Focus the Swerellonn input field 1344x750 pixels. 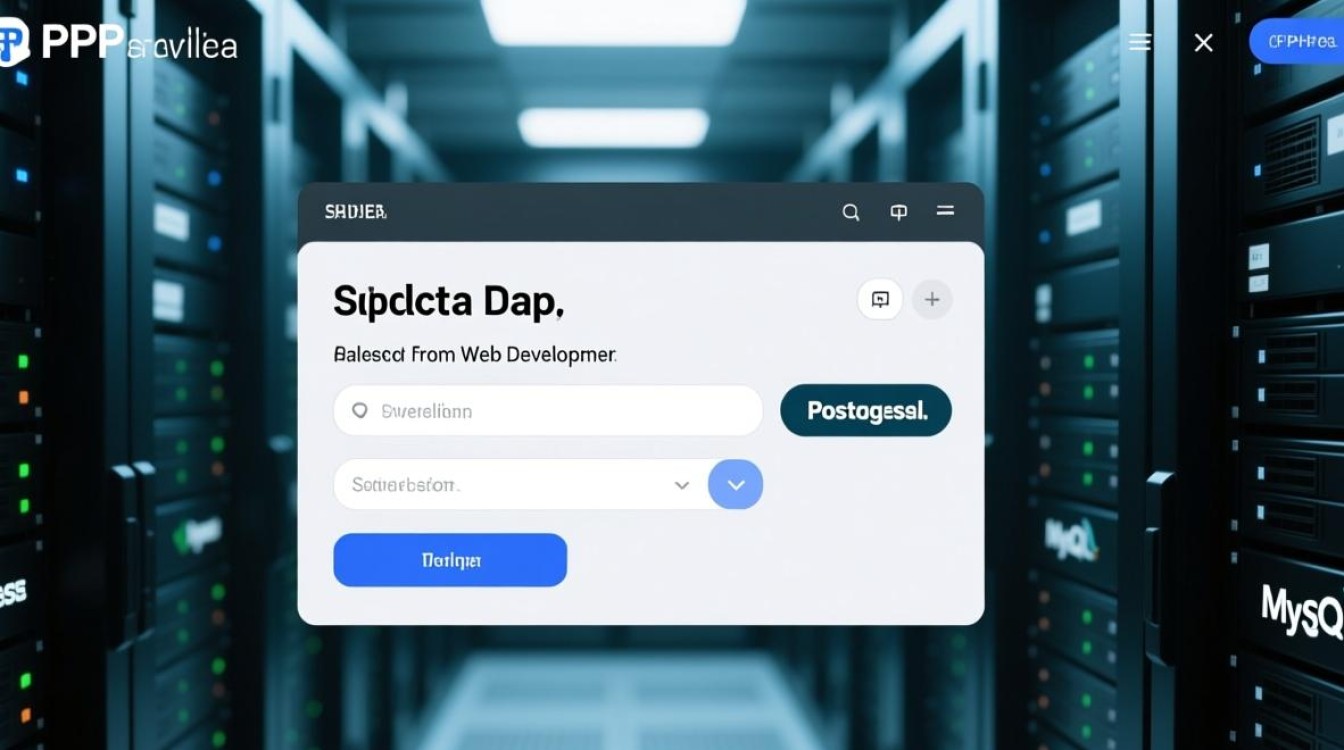point(560,411)
